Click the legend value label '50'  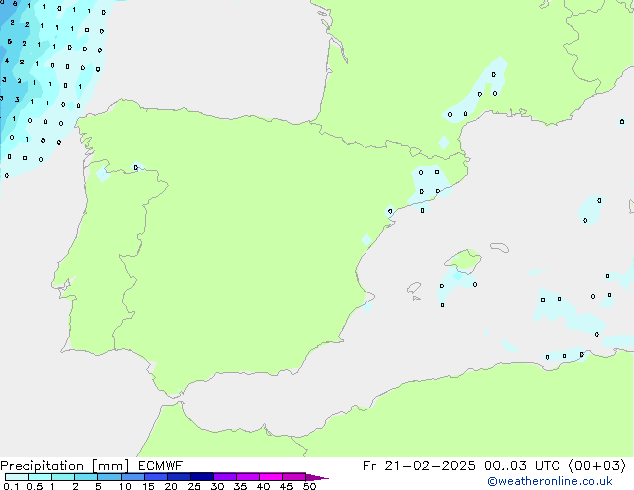point(309,486)
